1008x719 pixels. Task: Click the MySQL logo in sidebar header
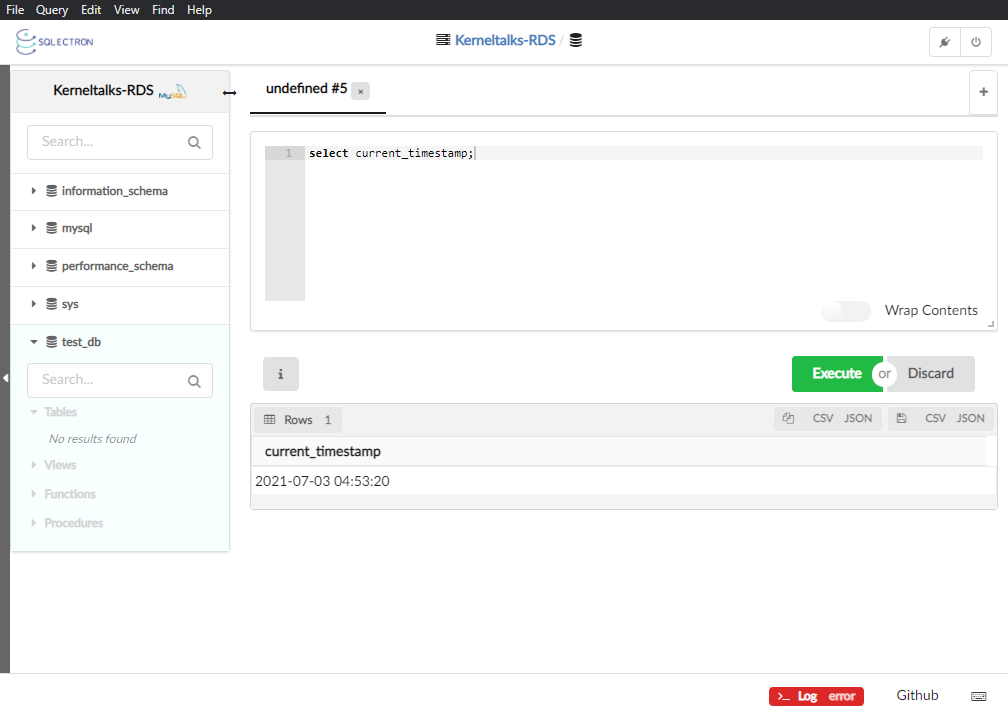pyautogui.click(x=173, y=91)
